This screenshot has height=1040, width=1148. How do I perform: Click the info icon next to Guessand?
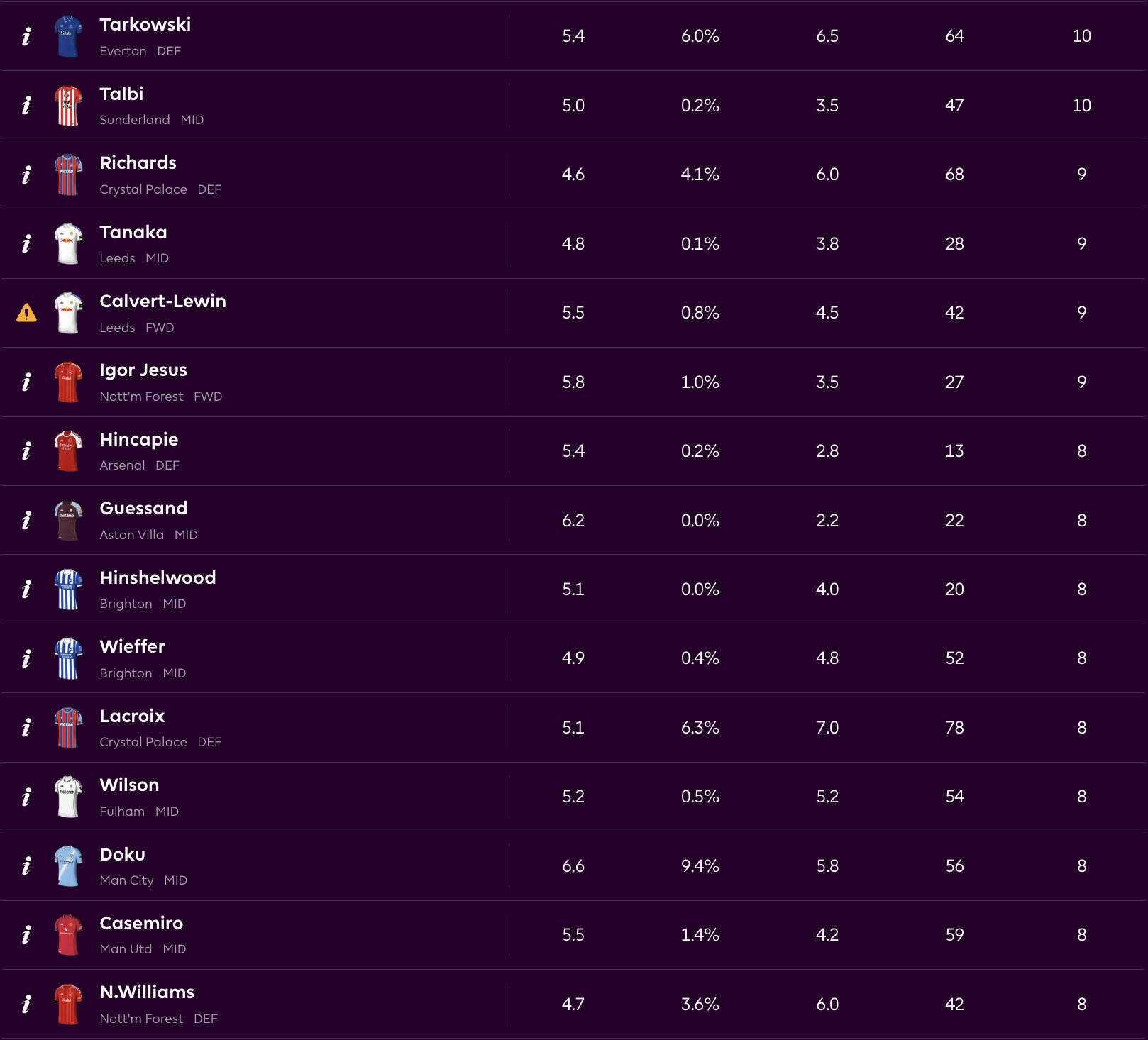(x=26, y=521)
